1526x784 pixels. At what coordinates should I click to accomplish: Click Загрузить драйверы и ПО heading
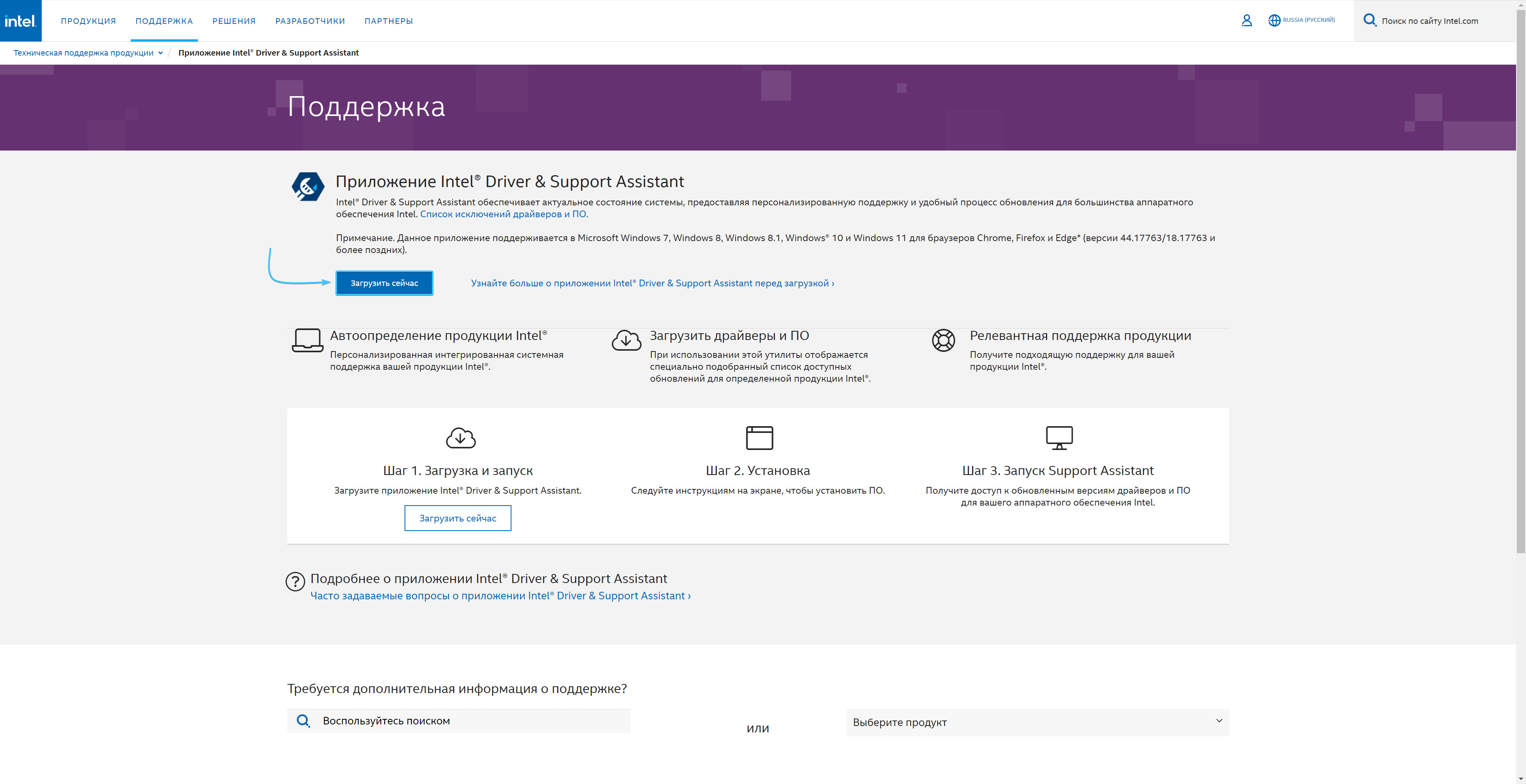(x=729, y=336)
